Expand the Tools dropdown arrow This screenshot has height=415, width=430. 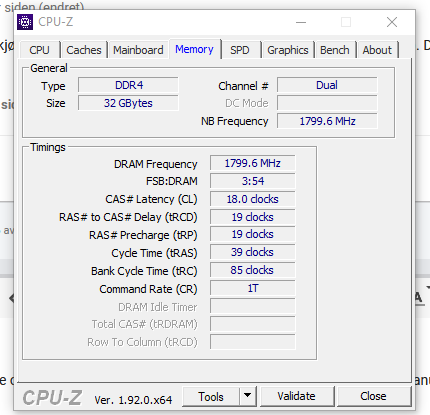click(x=247, y=396)
